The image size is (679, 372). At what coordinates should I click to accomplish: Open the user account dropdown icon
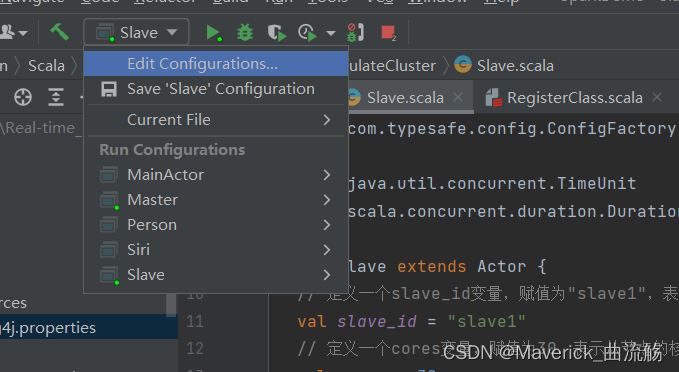click(x=14, y=32)
